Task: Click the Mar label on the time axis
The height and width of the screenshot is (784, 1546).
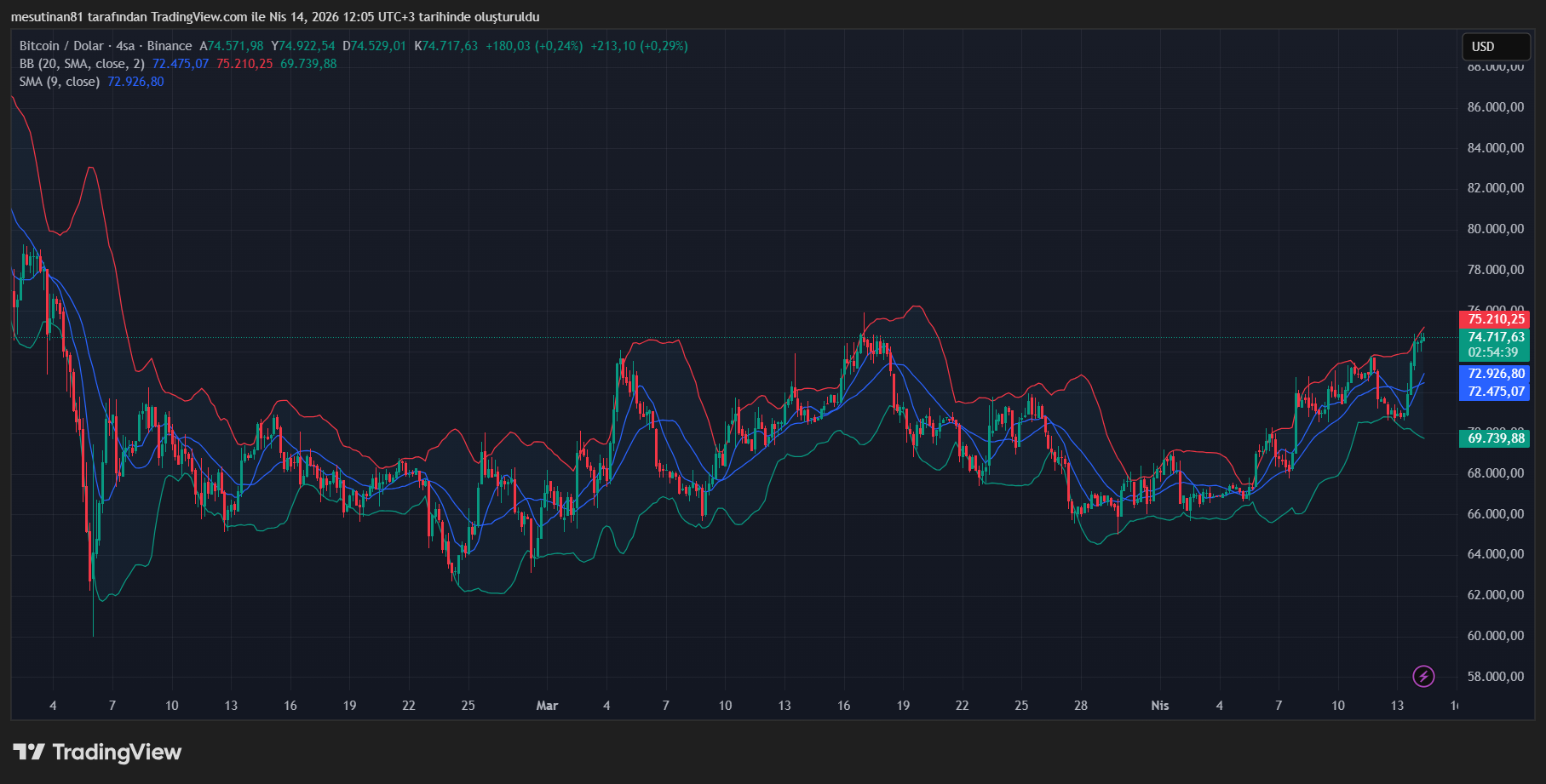Action: (547, 706)
